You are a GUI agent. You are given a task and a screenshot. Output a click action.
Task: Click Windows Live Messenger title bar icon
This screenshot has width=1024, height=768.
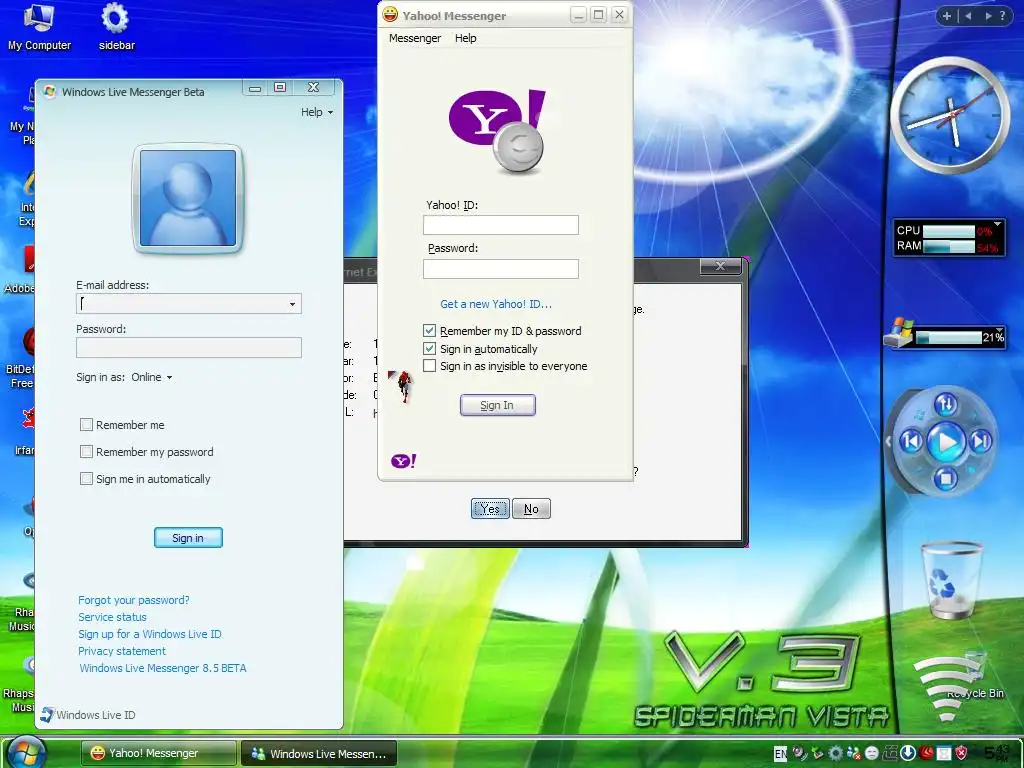pyautogui.click(x=50, y=91)
